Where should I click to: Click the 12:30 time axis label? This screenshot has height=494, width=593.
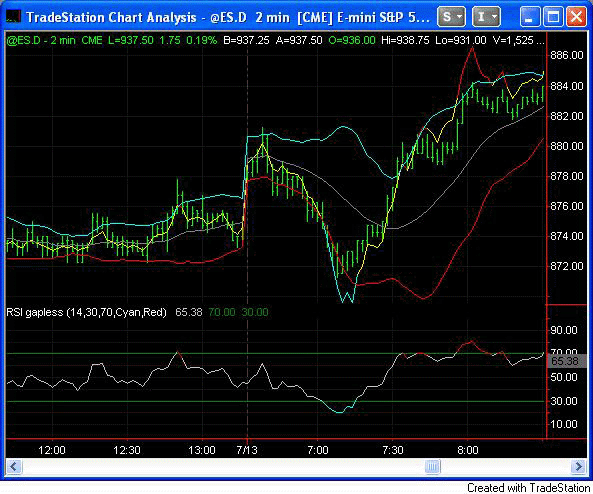(127, 450)
